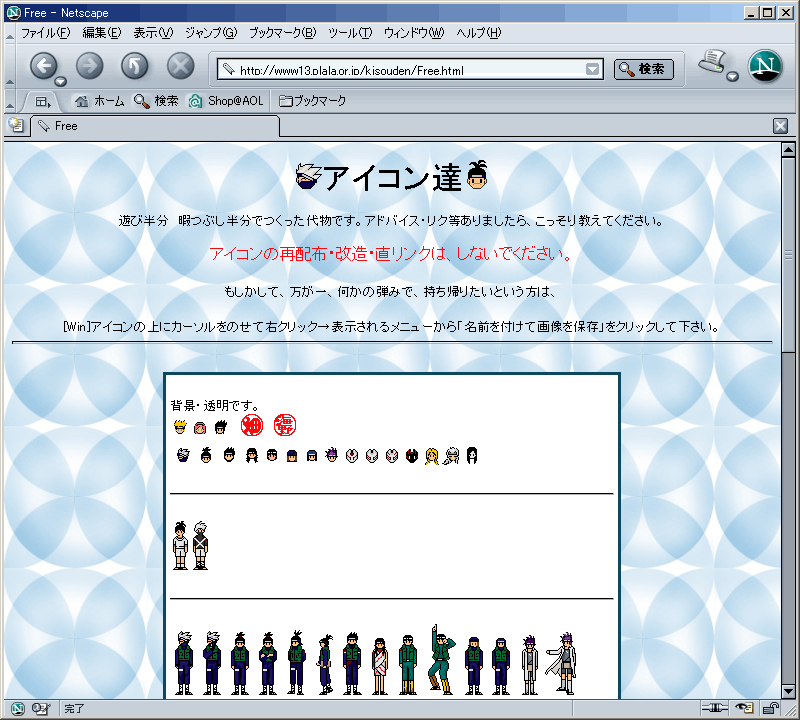Click 完了 status text in status bar

74,709
